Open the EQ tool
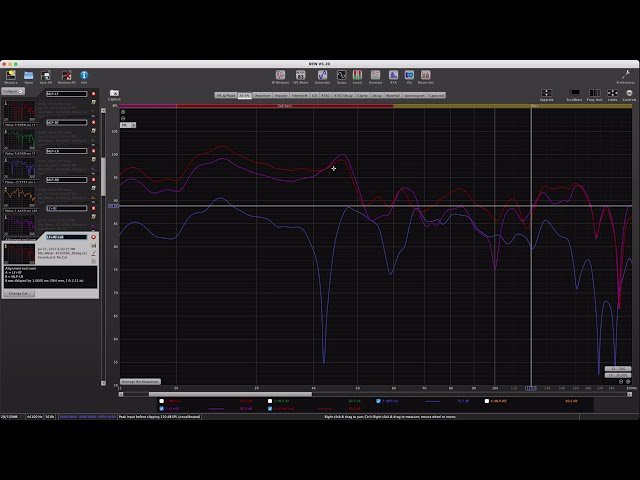Screen dimensions: 640x480 coord(409,75)
